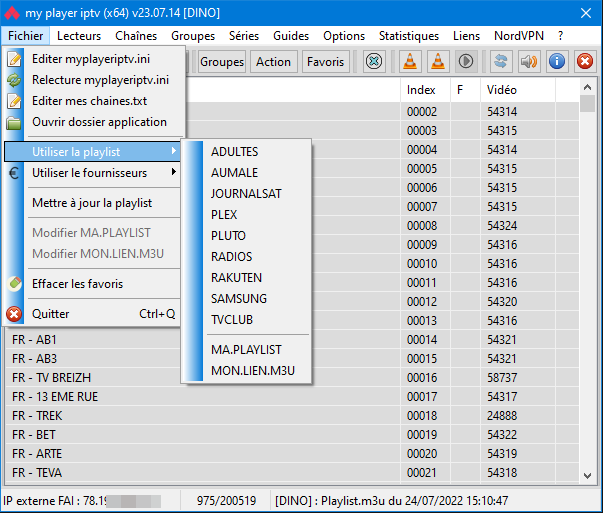Click index cell 00016
This screenshot has height=513, width=603.
coord(425,378)
